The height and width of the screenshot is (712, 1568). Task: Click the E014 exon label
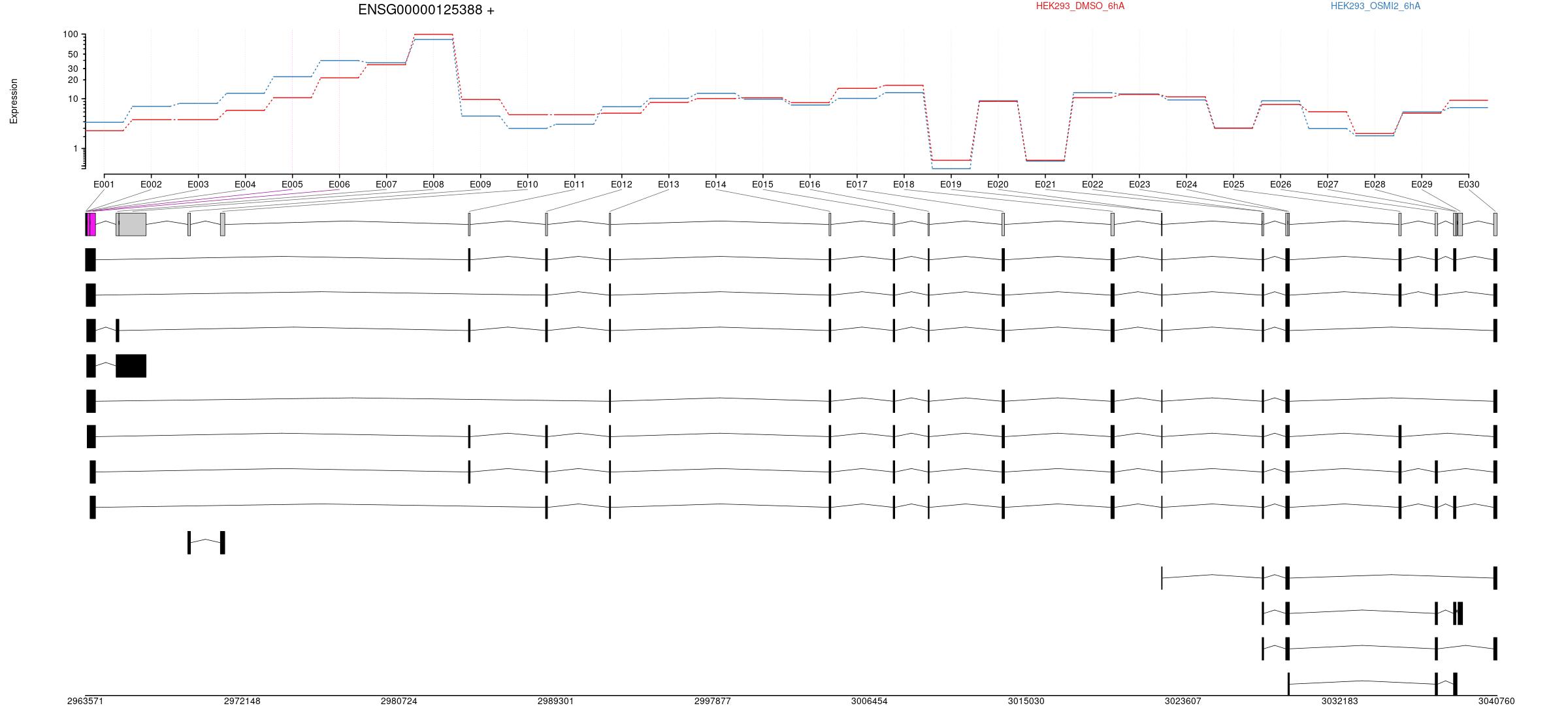point(715,184)
